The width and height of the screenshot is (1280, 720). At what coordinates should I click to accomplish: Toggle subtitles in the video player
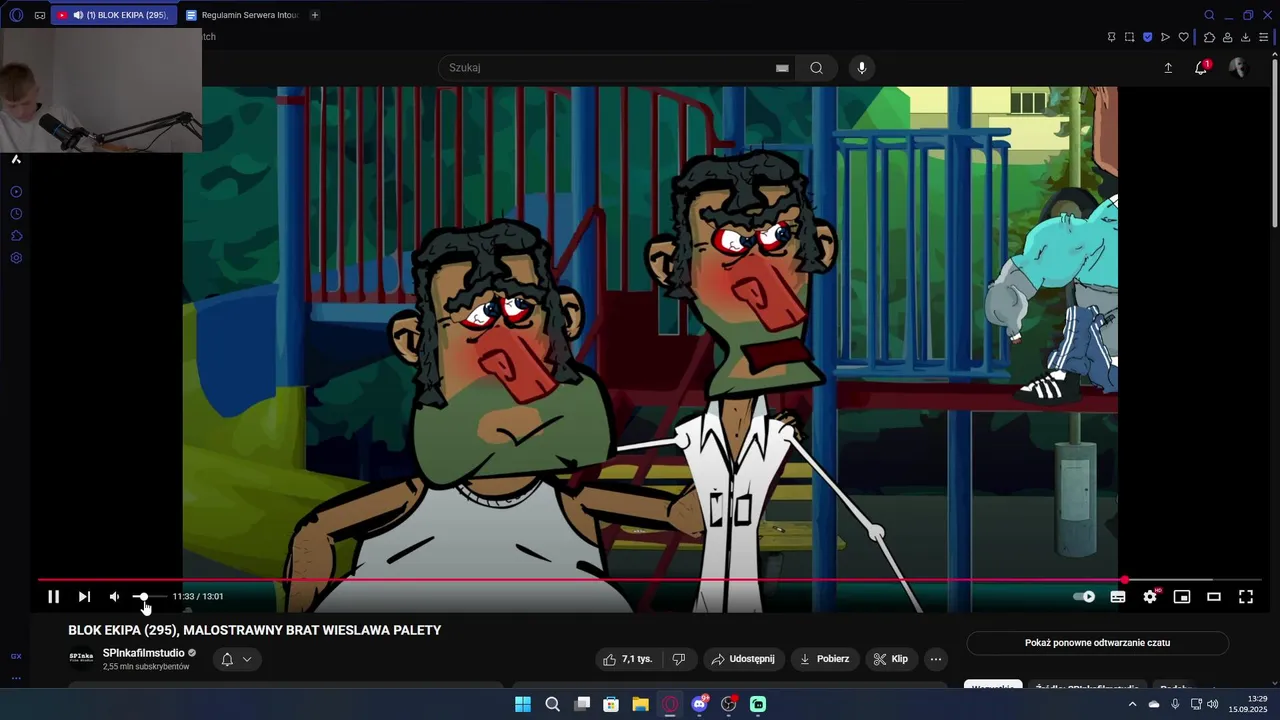tap(1118, 597)
